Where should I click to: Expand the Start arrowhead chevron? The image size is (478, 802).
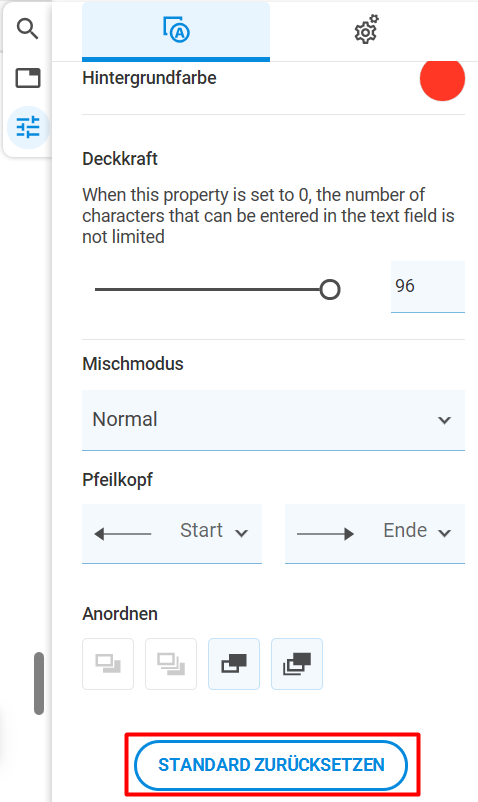pos(241,533)
